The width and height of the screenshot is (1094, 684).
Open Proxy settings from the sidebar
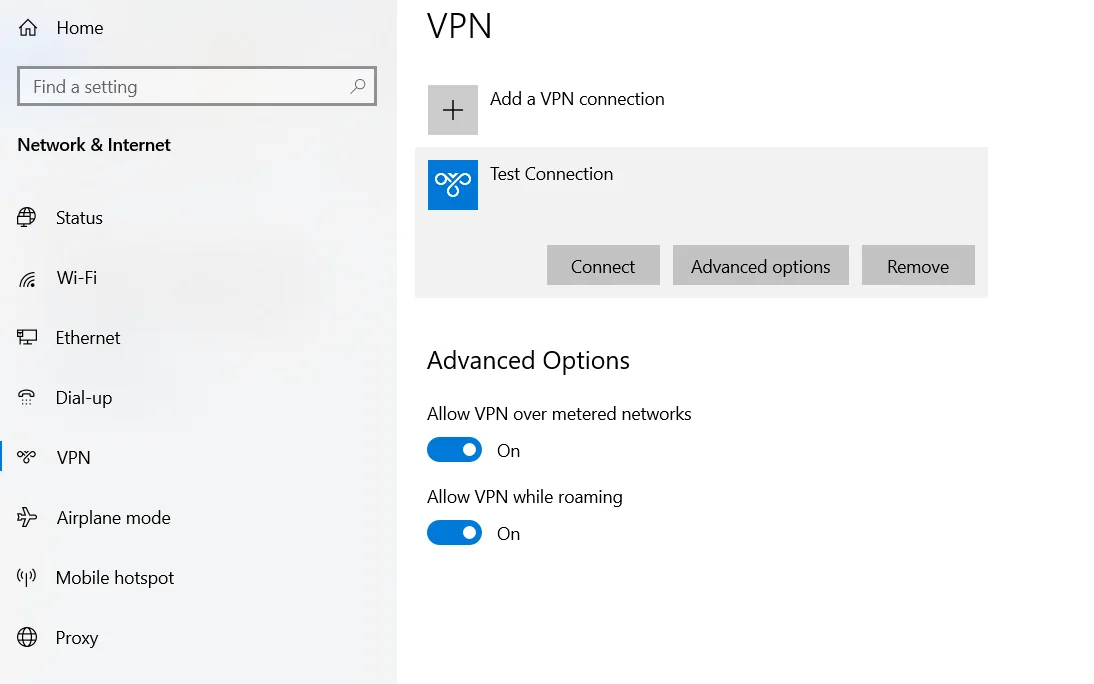[x=77, y=637]
